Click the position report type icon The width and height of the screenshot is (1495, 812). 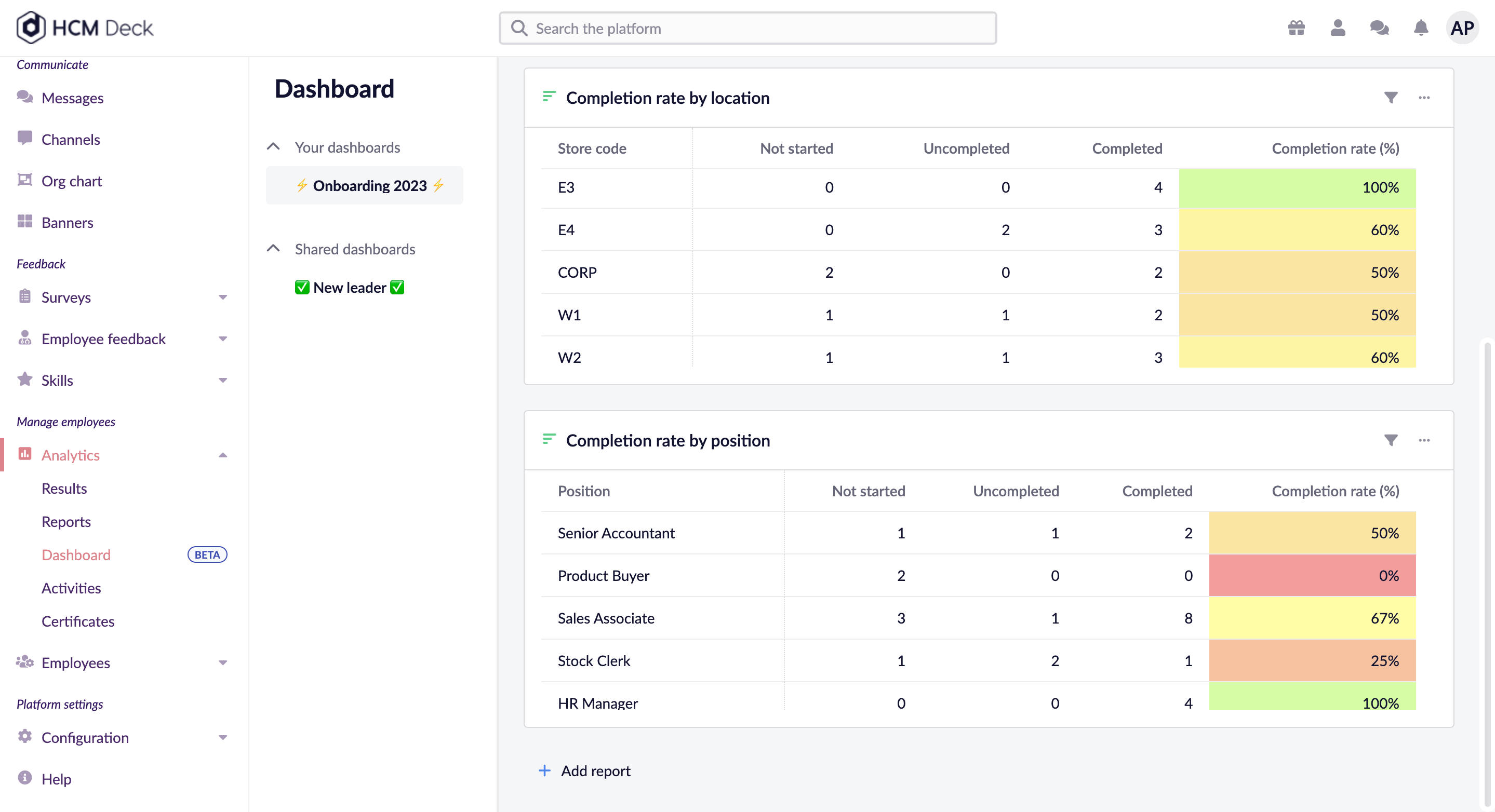pos(549,439)
